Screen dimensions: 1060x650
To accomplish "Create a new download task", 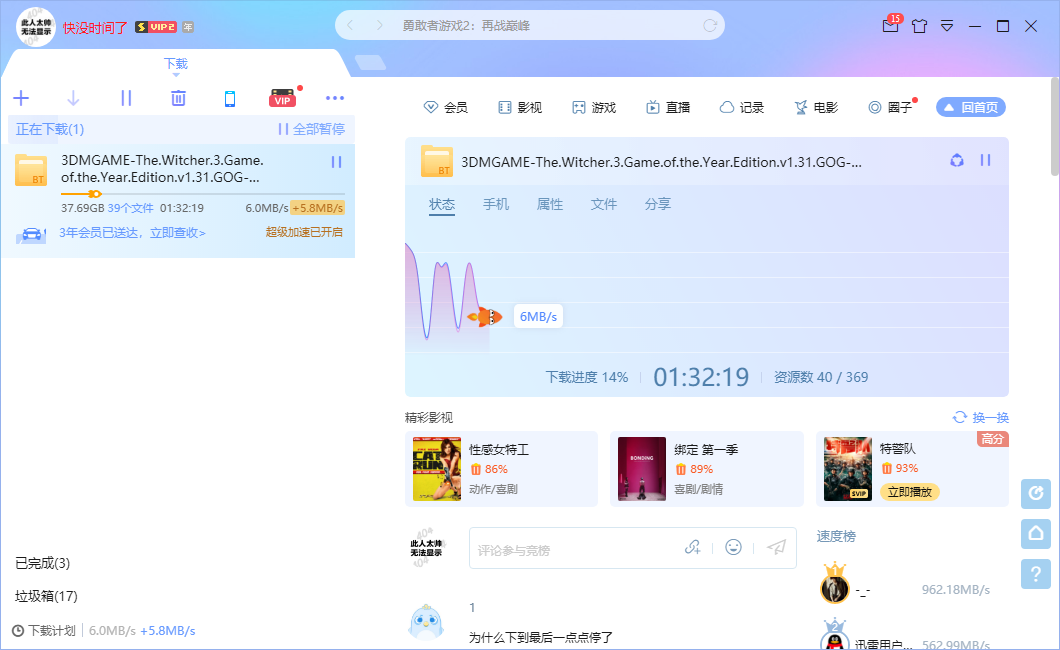I will [21, 99].
